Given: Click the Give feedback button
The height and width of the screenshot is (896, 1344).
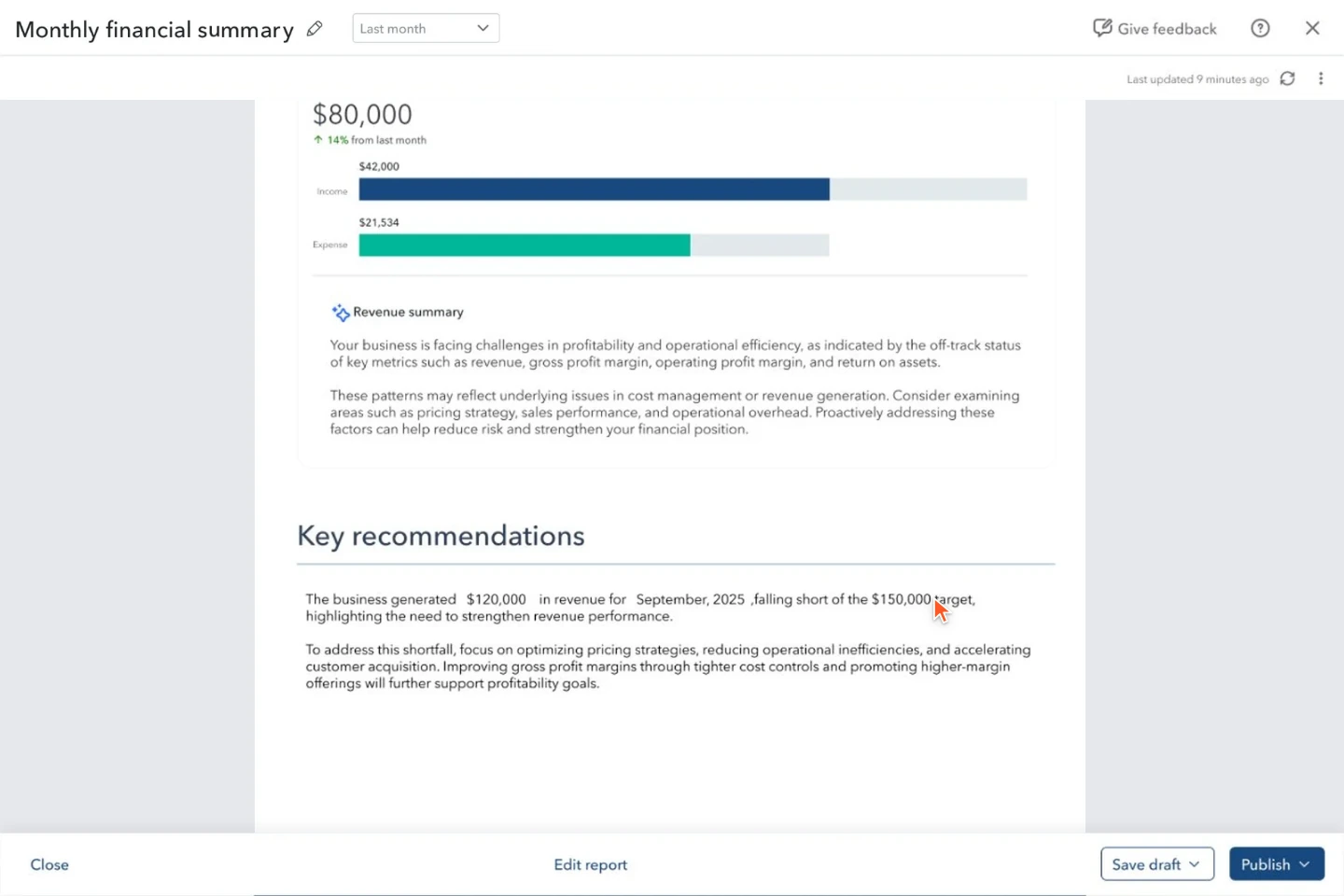Looking at the screenshot, I should point(1155,28).
